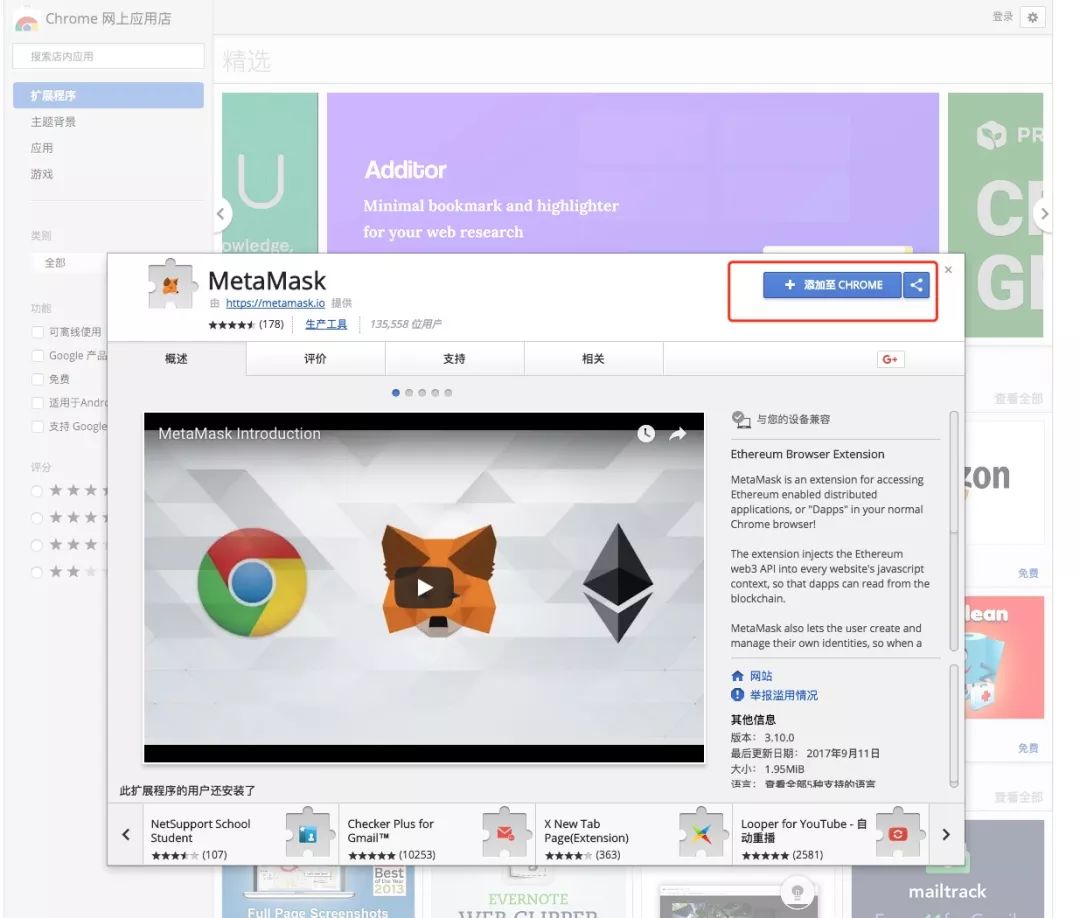Click the 登录 sign-in link
The height and width of the screenshot is (918, 1080).
pyautogui.click(x=1002, y=17)
